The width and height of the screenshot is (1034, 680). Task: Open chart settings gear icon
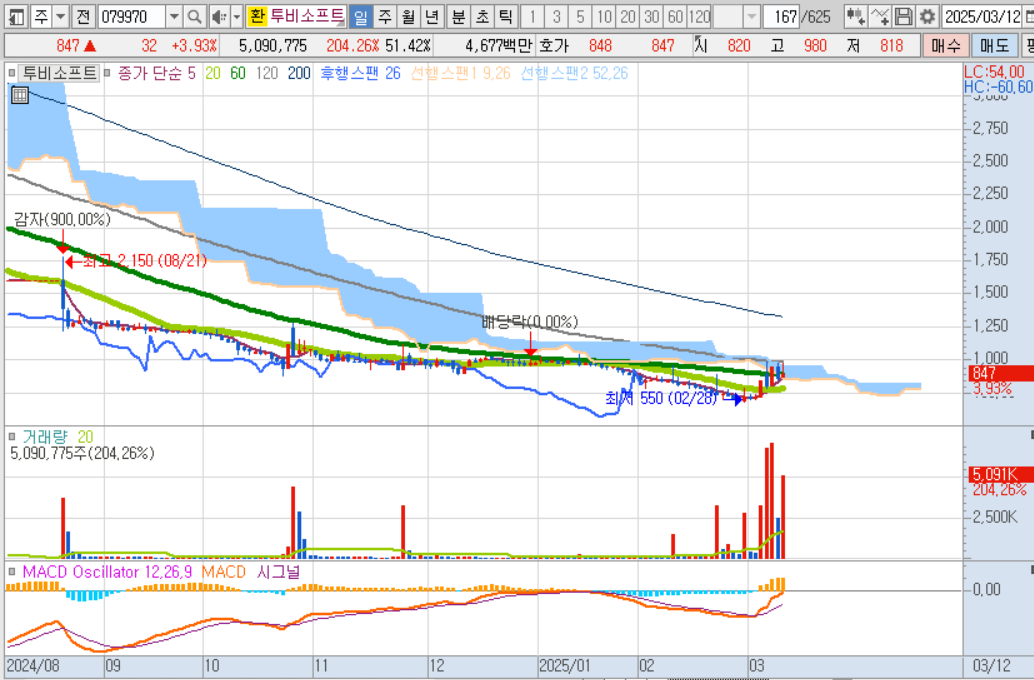click(927, 16)
